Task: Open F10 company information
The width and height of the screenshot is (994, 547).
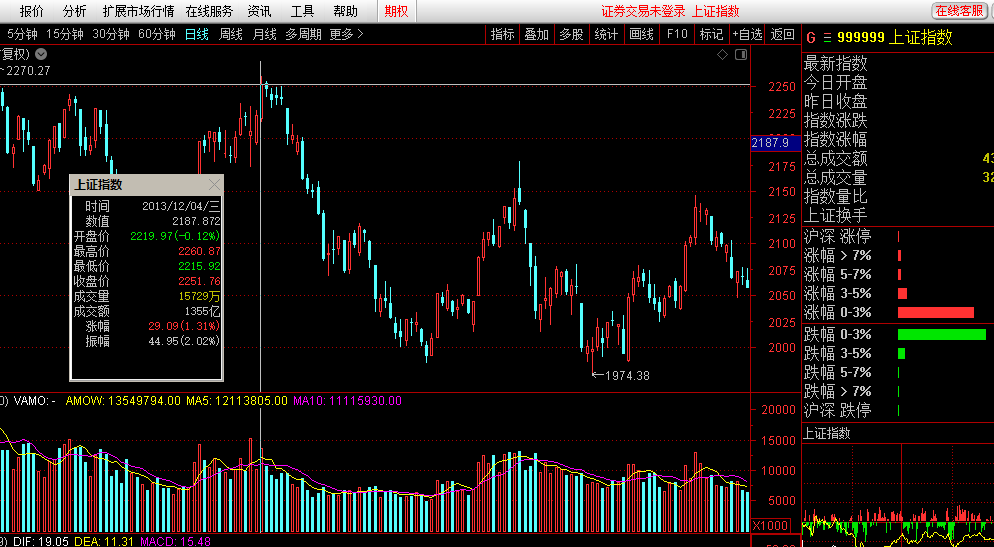Action: [677, 34]
